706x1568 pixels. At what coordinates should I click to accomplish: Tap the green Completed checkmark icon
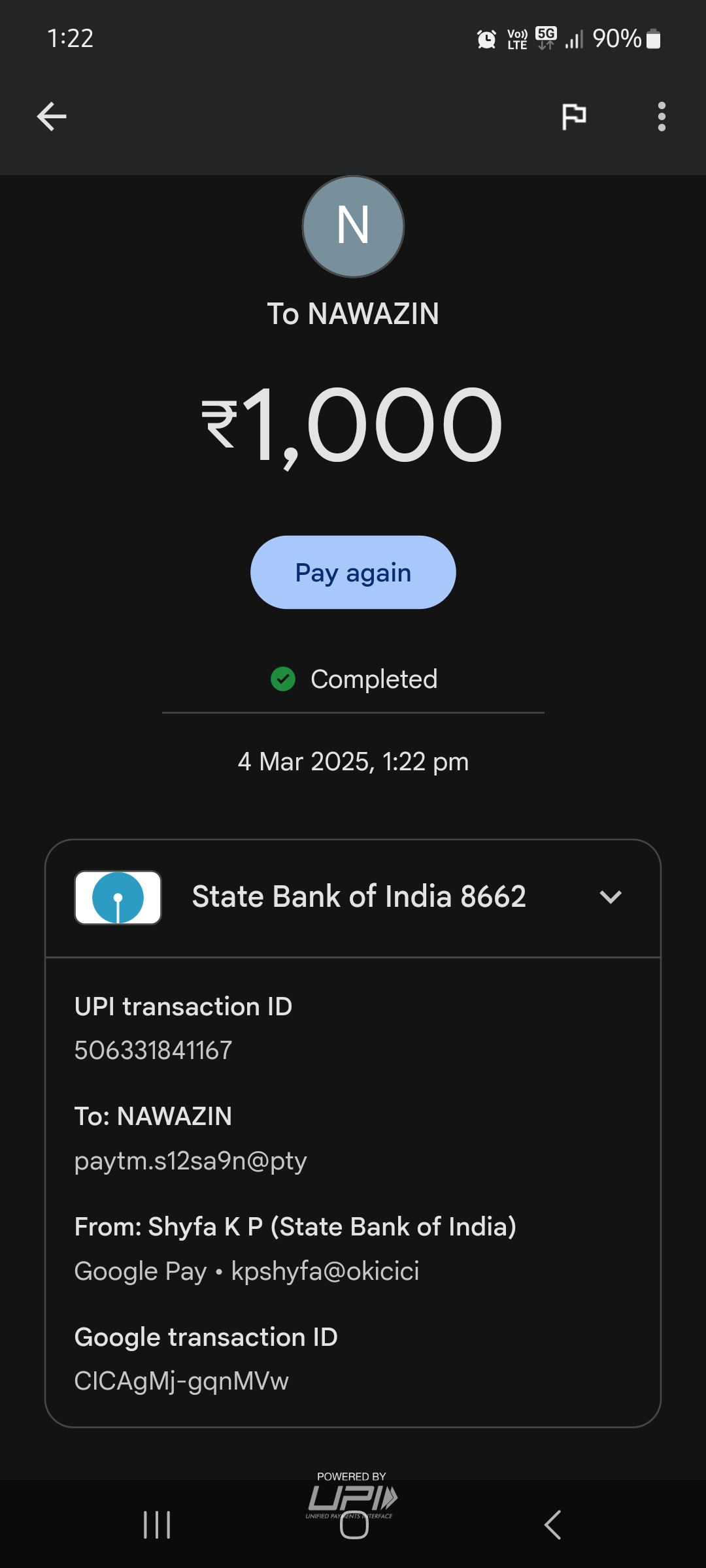pos(283,679)
